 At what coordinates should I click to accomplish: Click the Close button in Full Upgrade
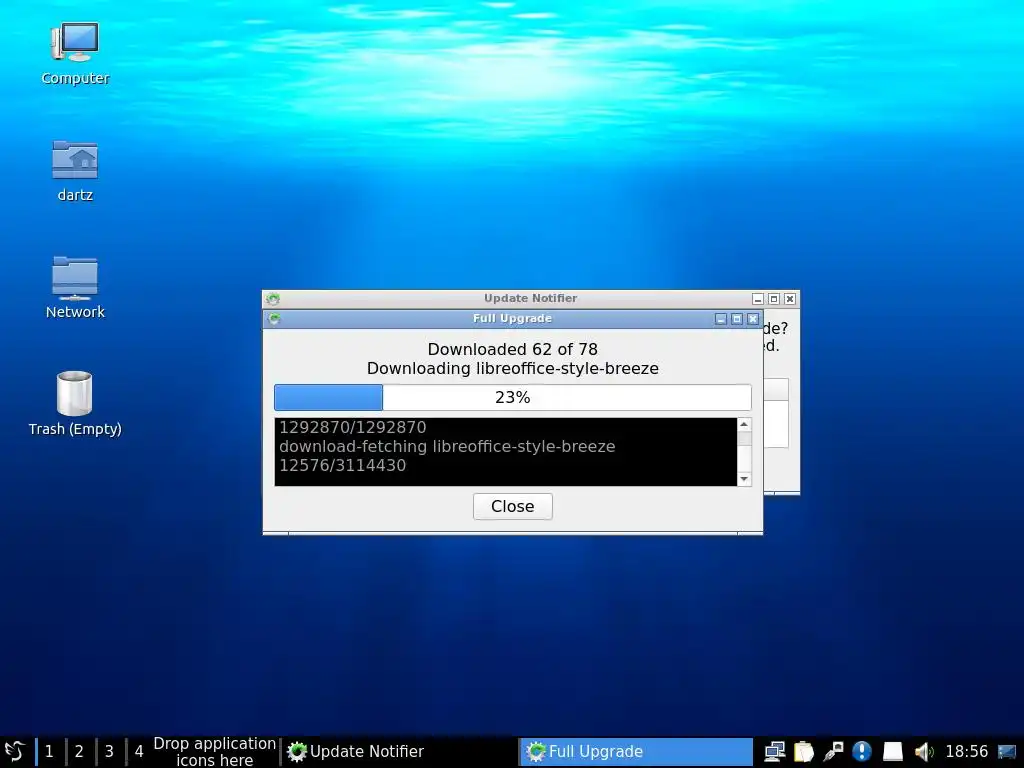click(513, 506)
